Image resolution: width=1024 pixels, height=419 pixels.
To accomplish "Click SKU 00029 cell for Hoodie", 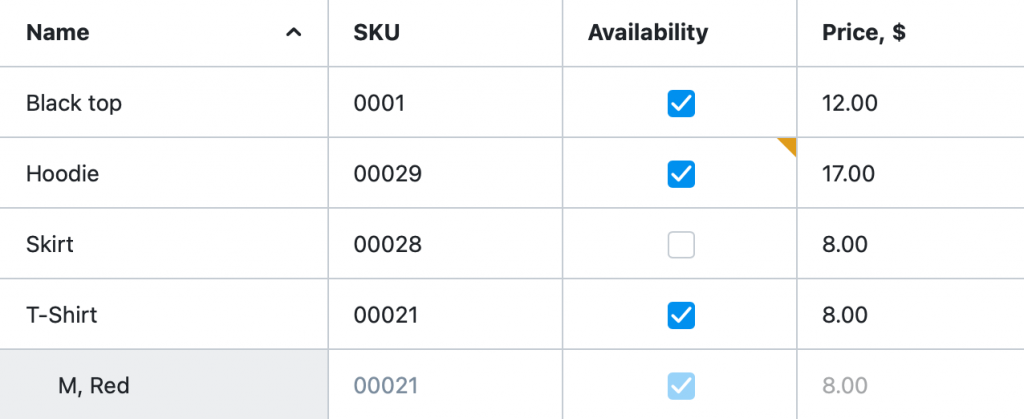I will pyautogui.click(x=445, y=174).
